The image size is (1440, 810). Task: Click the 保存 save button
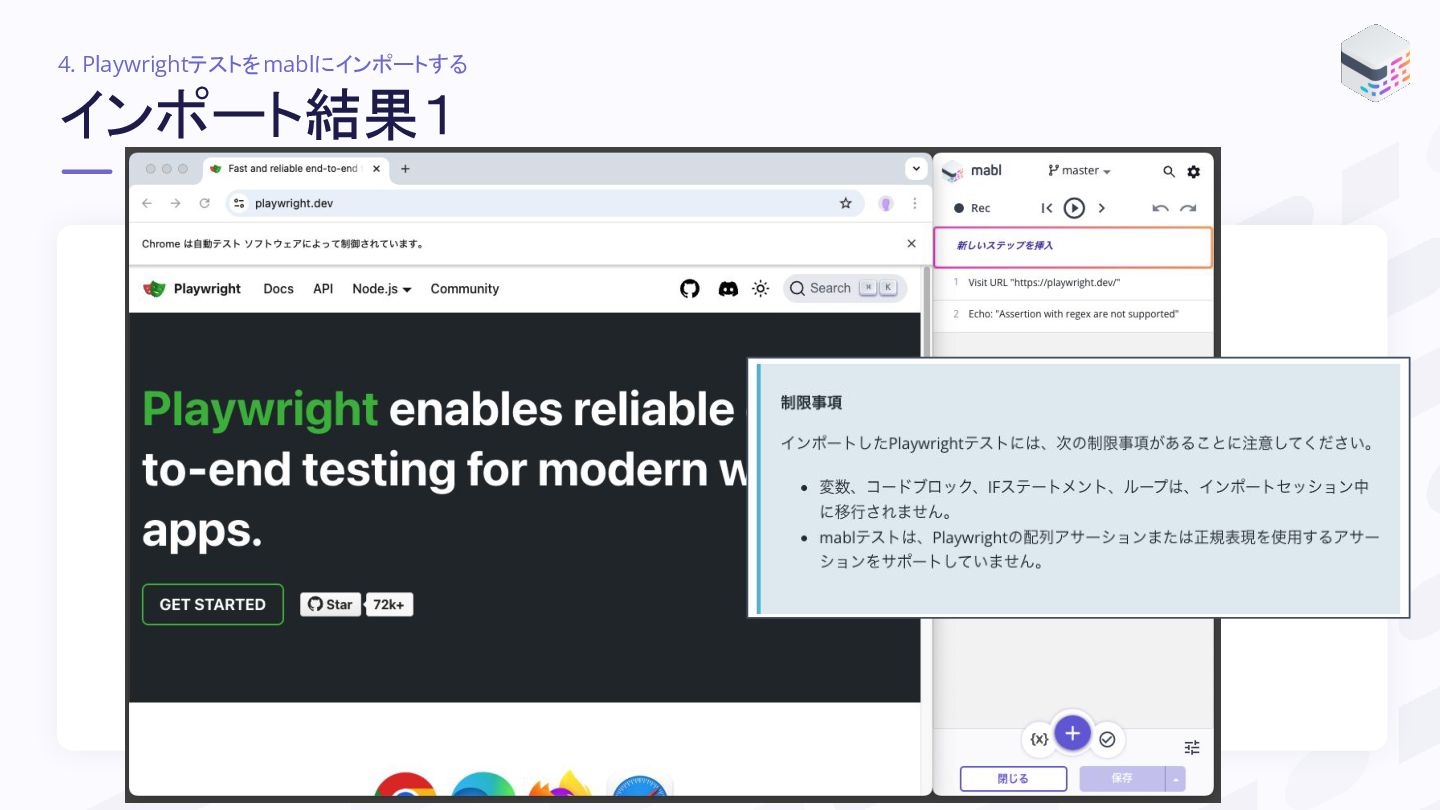tap(1122, 778)
